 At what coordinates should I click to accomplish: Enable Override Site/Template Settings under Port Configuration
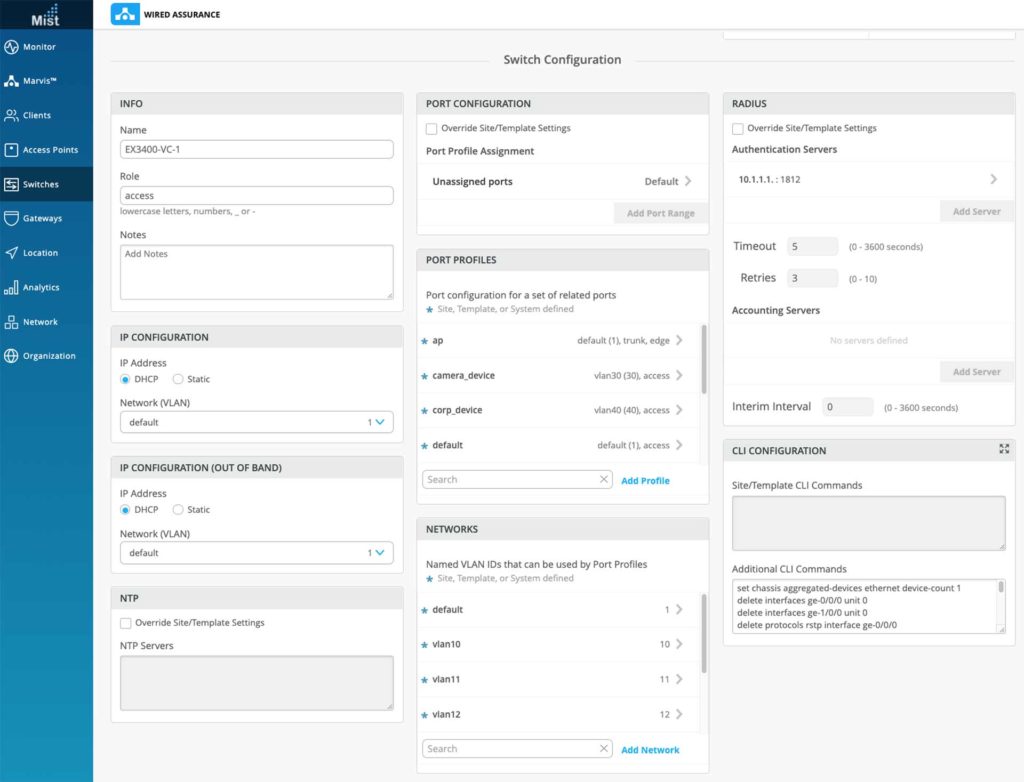click(x=431, y=129)
